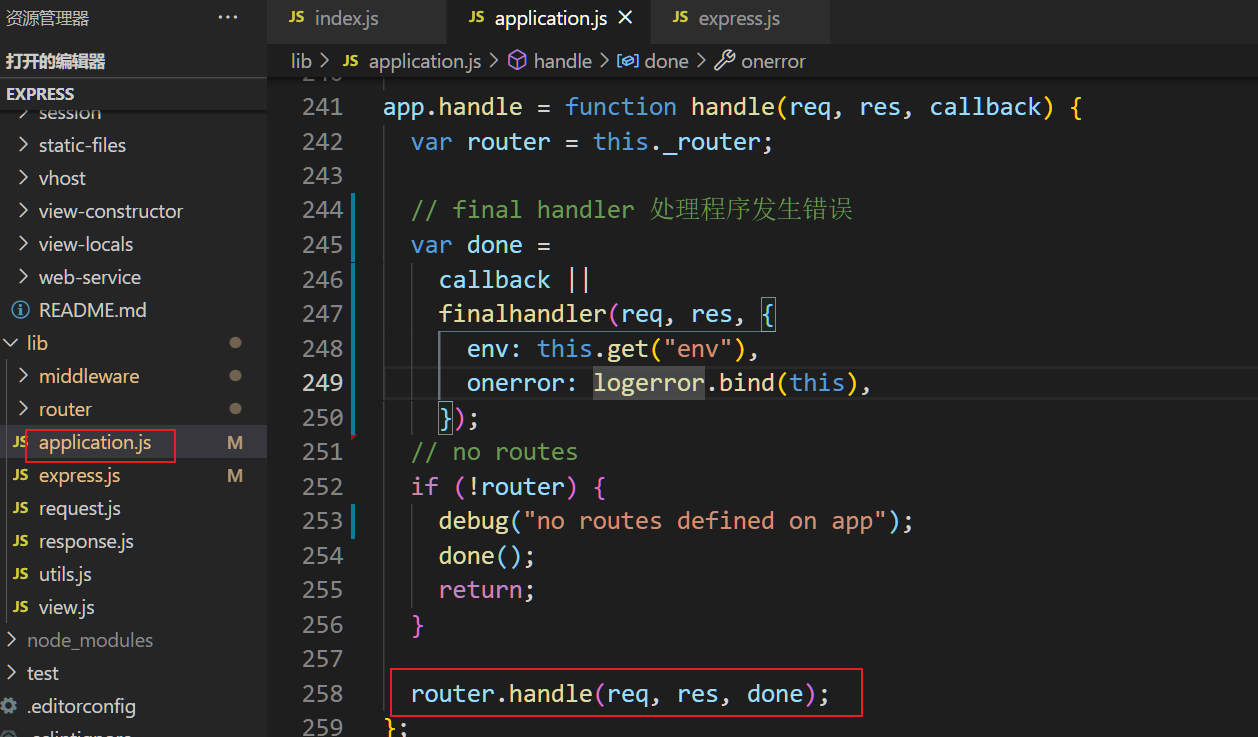This screenshot has width=1258, height=737.
Task: Click the README.md info icon
Action: point(20,310)
